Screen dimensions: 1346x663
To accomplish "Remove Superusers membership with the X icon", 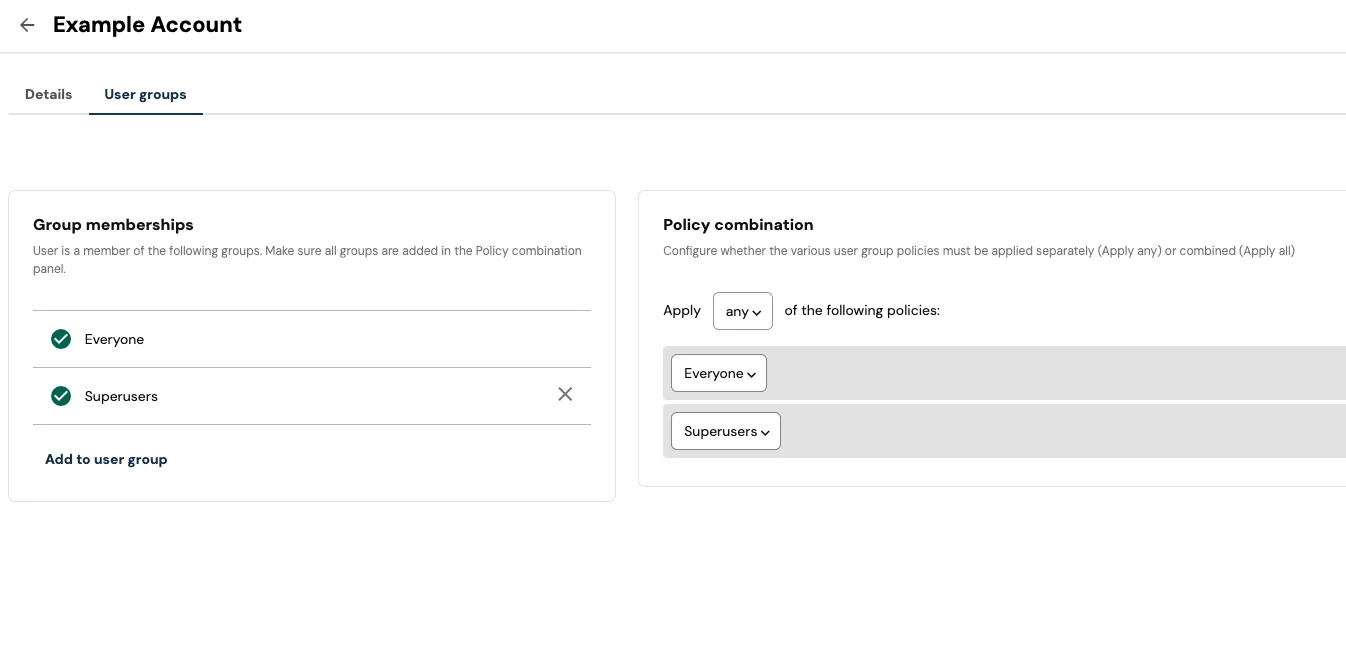I will 565,394.
